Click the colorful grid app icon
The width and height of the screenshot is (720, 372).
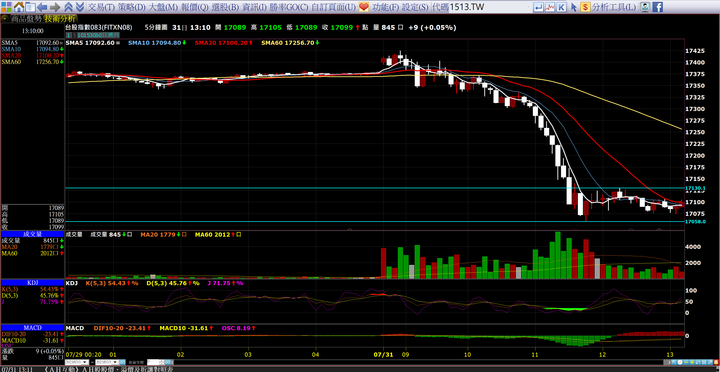pos(6,7)
